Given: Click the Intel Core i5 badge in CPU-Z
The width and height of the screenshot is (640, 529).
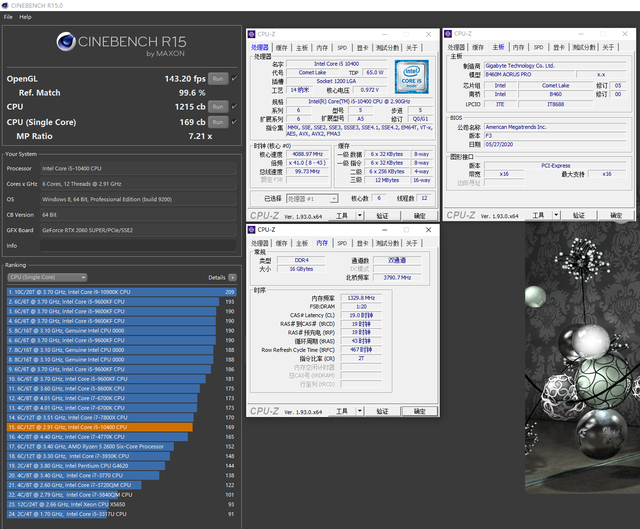Looking at the screenshot, I should (x=409, y=75).
